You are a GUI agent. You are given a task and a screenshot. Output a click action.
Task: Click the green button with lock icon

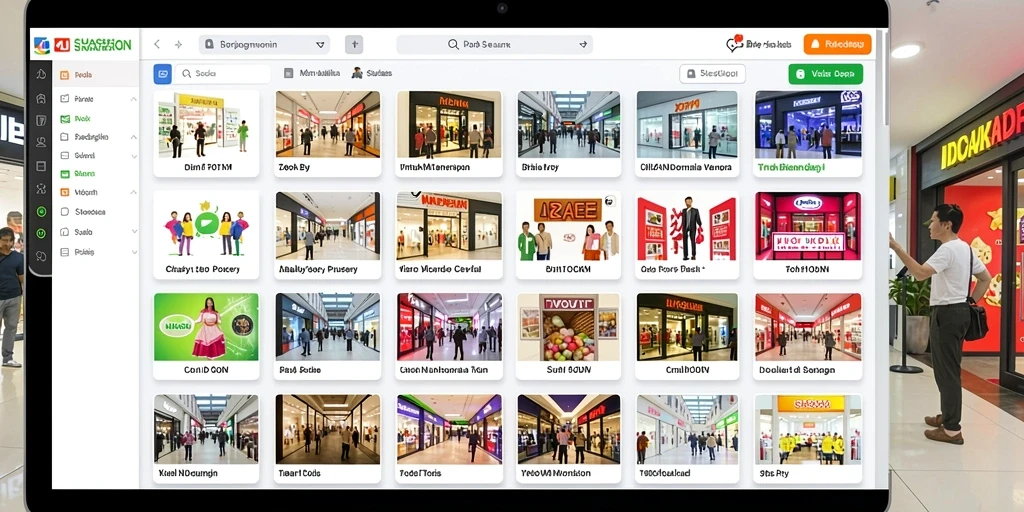(x=825, y=74)
